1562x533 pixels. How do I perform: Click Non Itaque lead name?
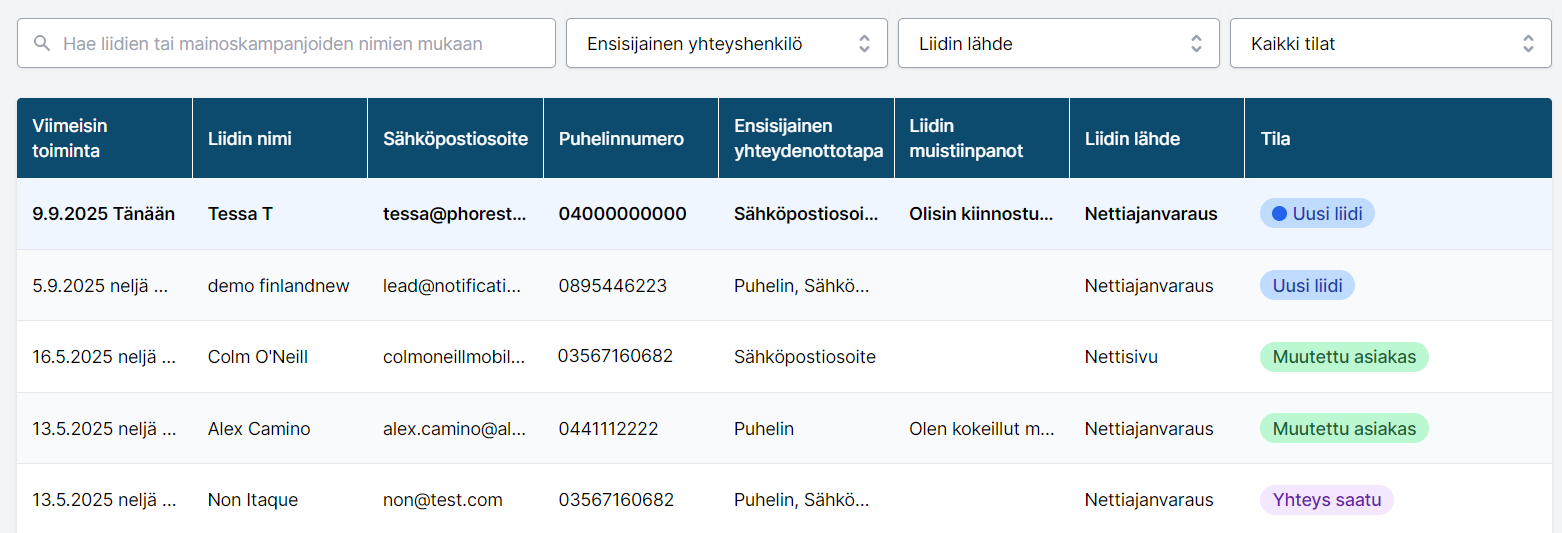point(252,500)
